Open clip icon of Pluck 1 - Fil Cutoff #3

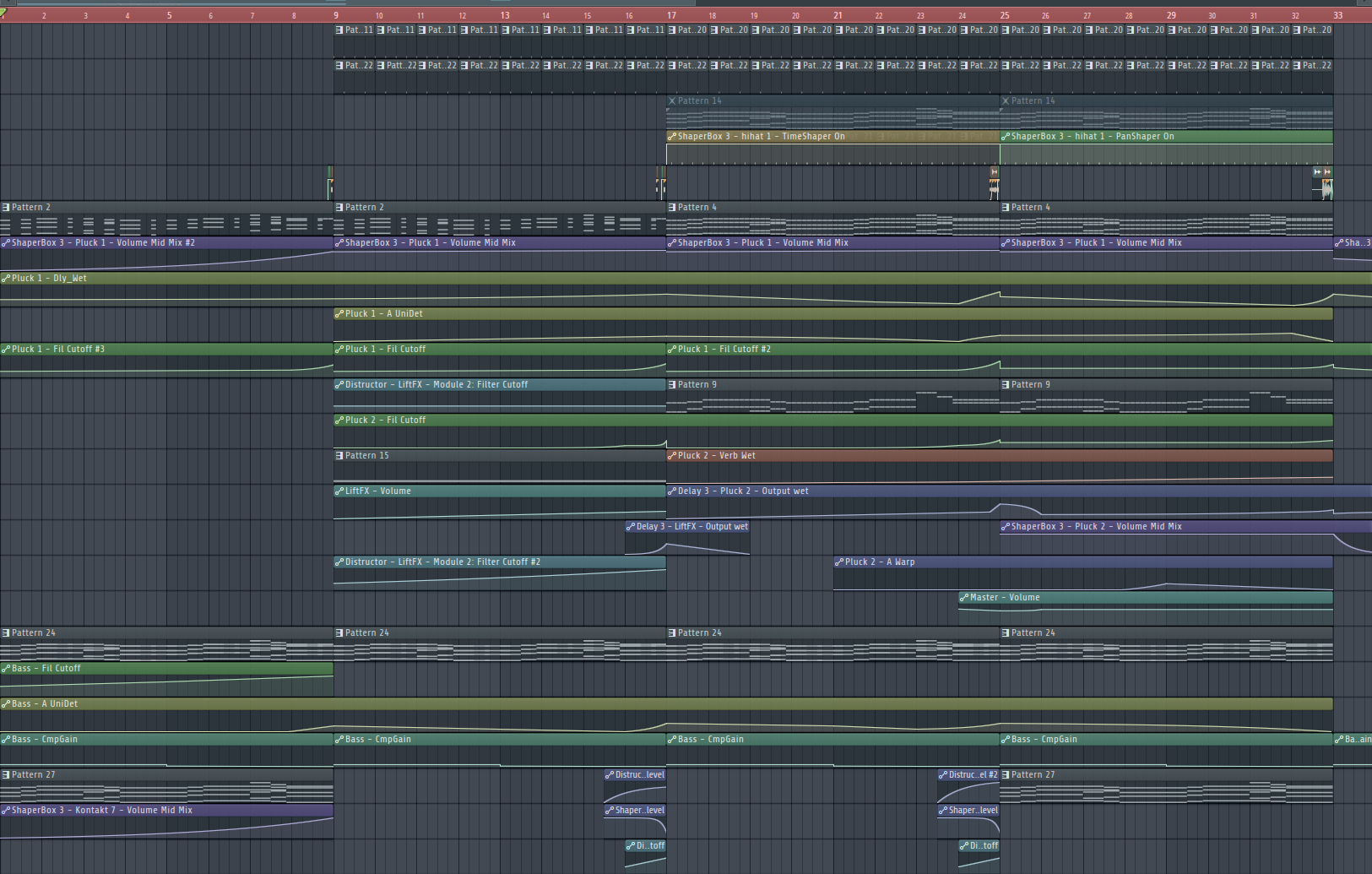(6, 349)
